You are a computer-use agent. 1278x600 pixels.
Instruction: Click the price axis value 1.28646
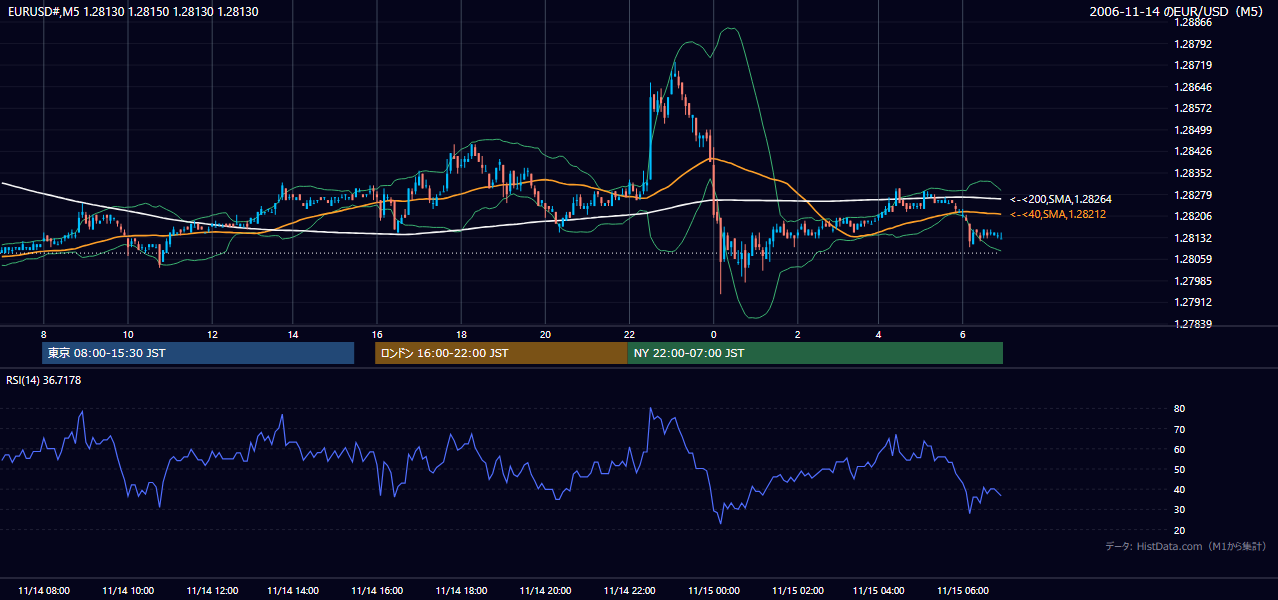pyautogui.click(x=1193, y=87)
